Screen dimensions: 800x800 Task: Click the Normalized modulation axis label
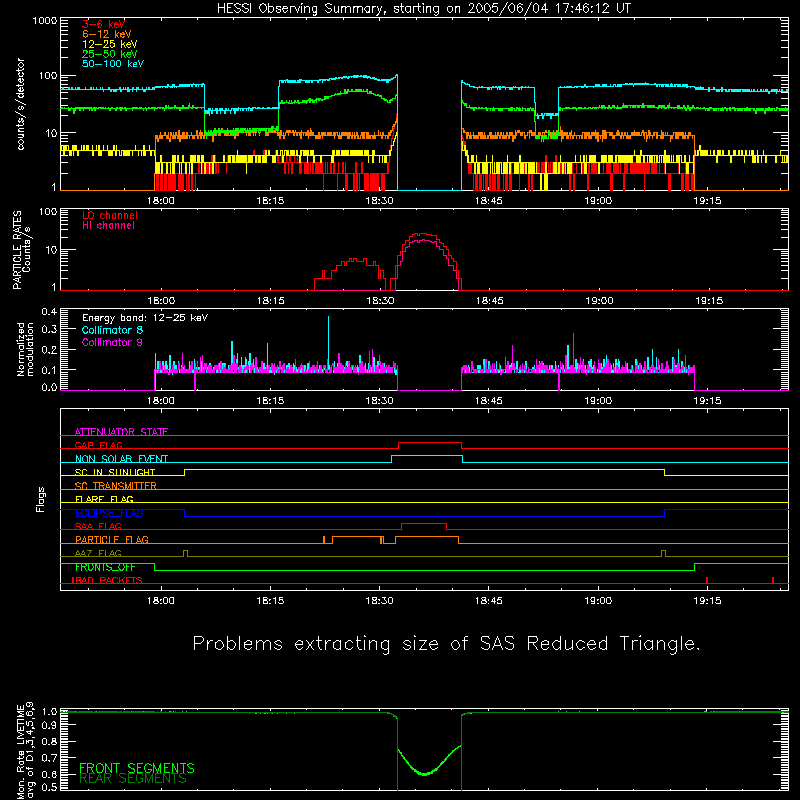(26, 349)
